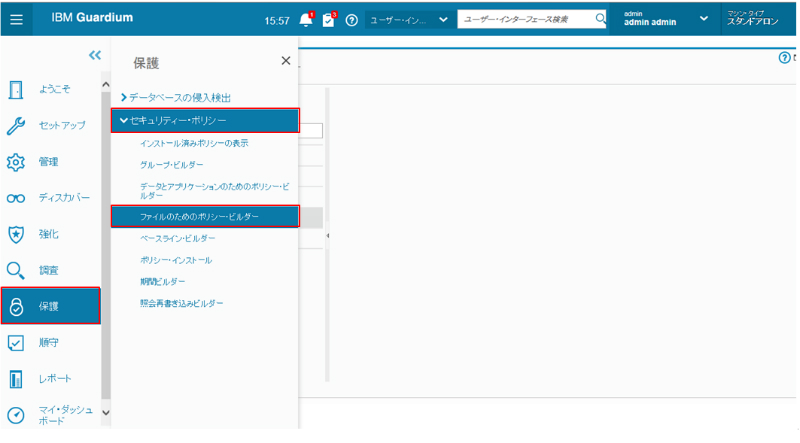Open 管理 in the sidebar
Screen dimensions: 800x443
(x=50, y=161)
